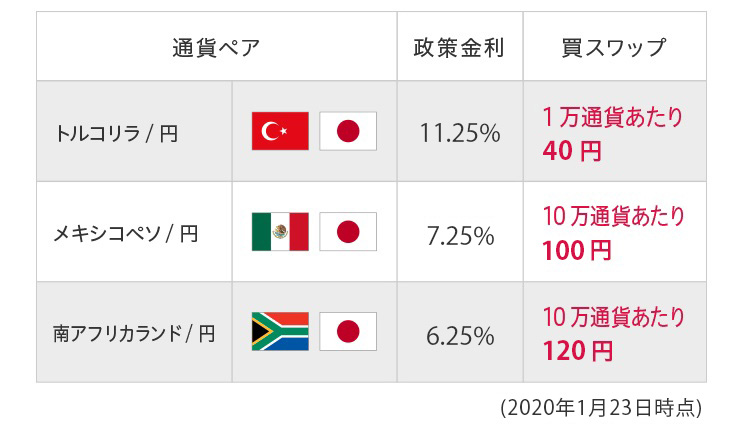Click the Mexico flag icon
This screenshot has width=747, height=437.
coord(280,232)
